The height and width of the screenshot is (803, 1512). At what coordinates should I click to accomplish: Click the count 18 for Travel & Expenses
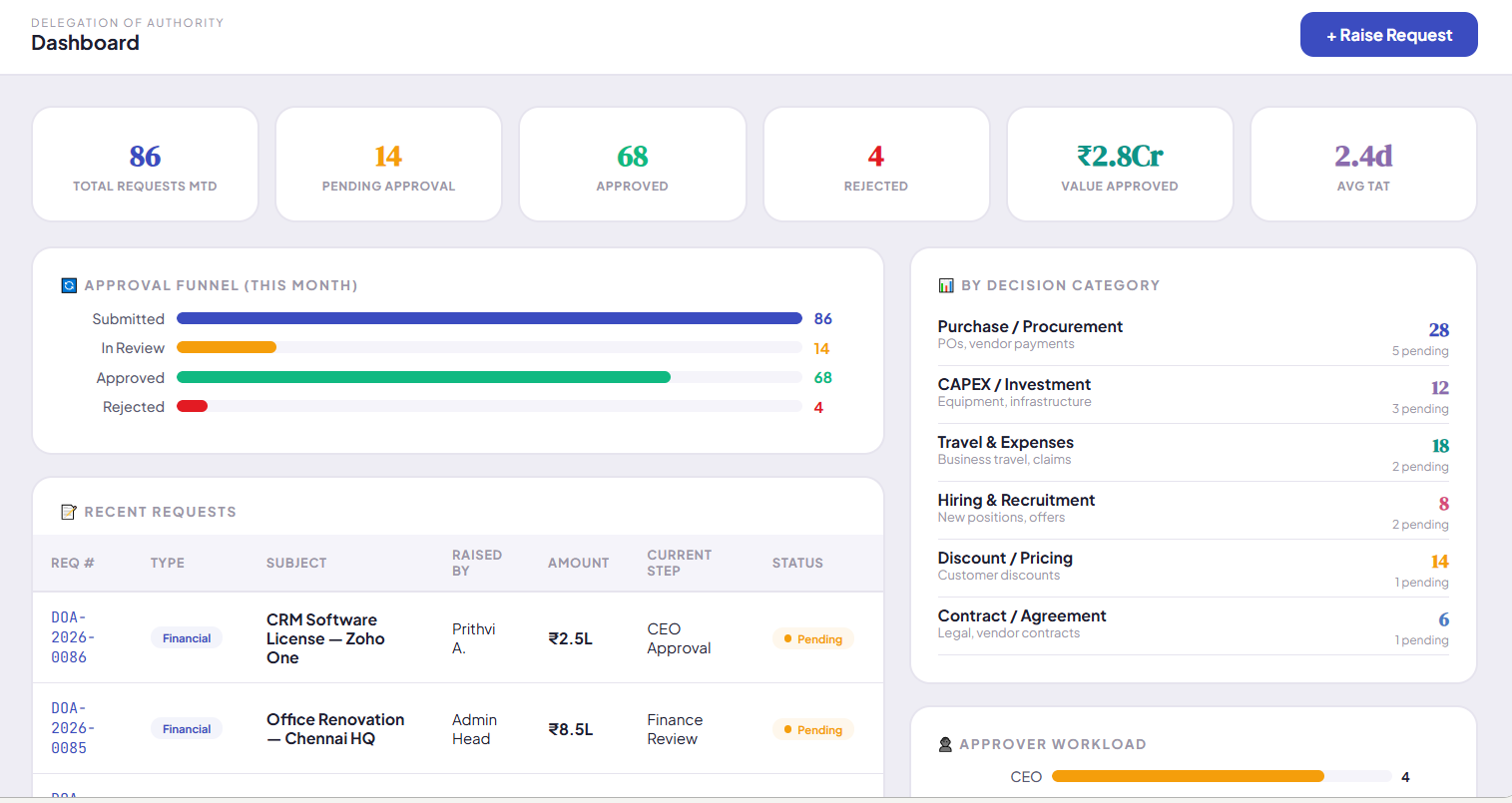[x=1440, y=446]
